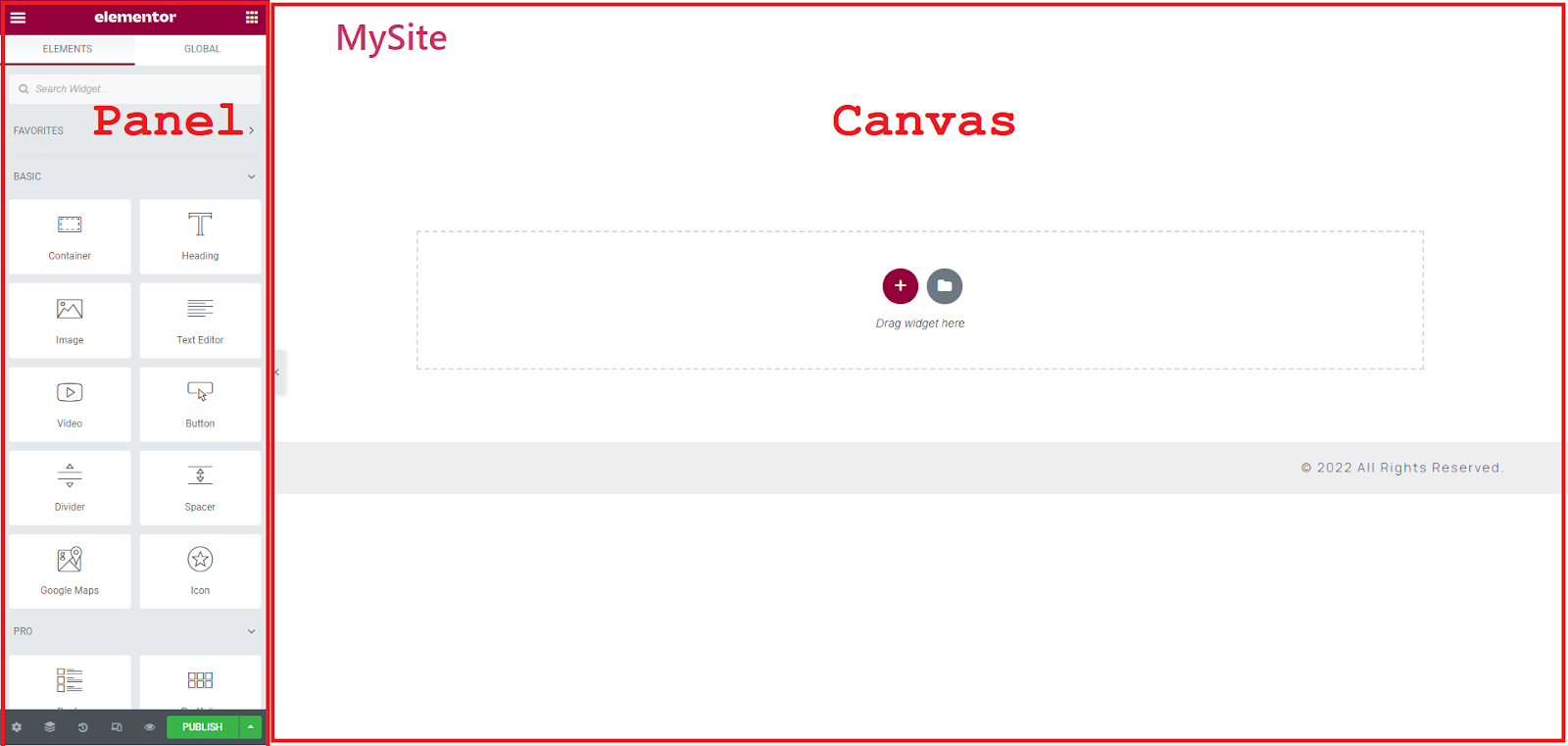The height and width of the screenshot is (746, 1568).
Task: Click the plus add section button
Action: click(x=900, y=286)
